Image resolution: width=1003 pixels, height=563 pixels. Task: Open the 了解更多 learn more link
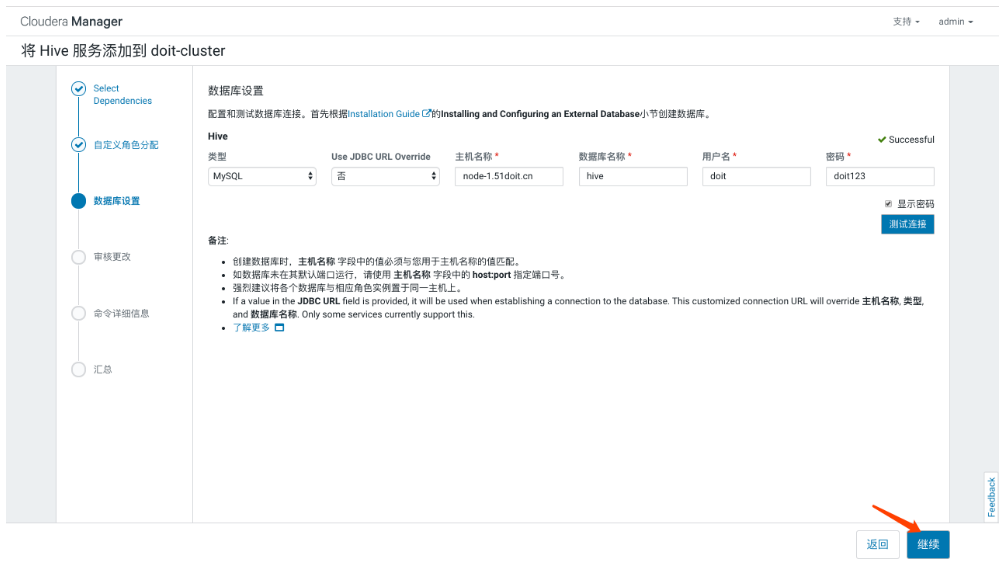coord(251,328)
